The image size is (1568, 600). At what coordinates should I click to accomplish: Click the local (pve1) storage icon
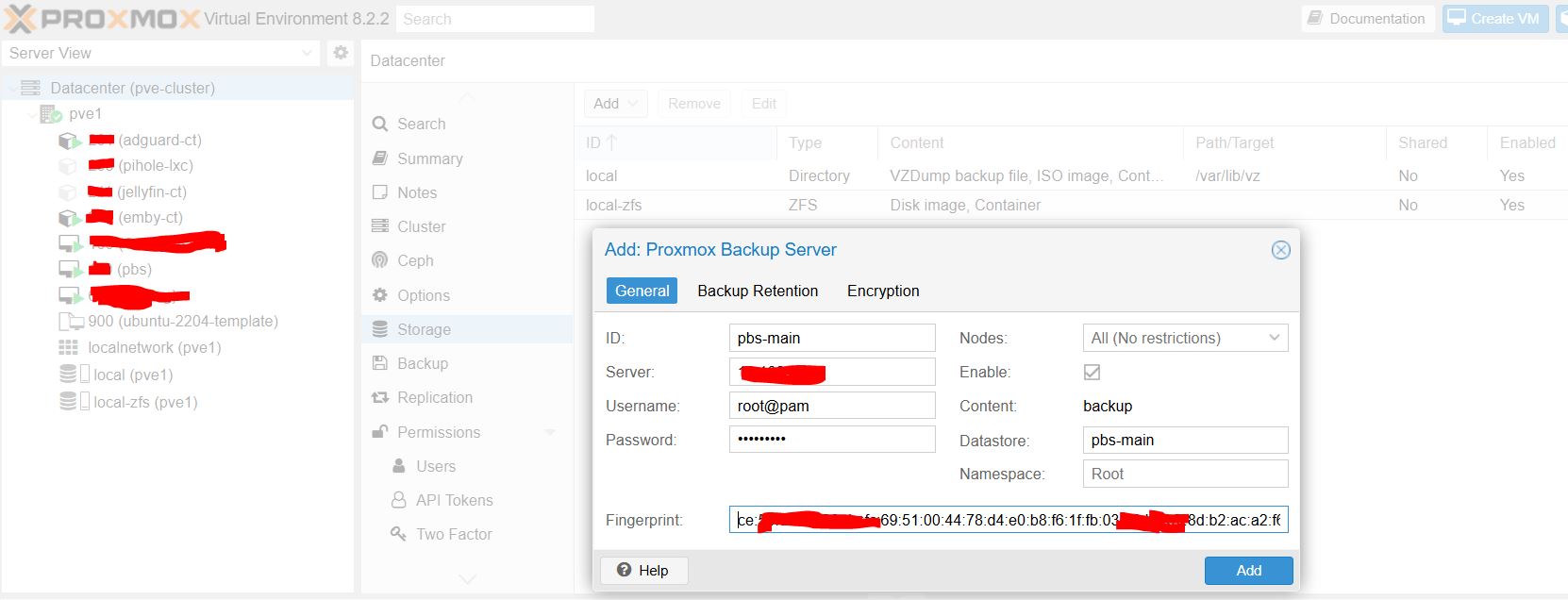point(74,375)
